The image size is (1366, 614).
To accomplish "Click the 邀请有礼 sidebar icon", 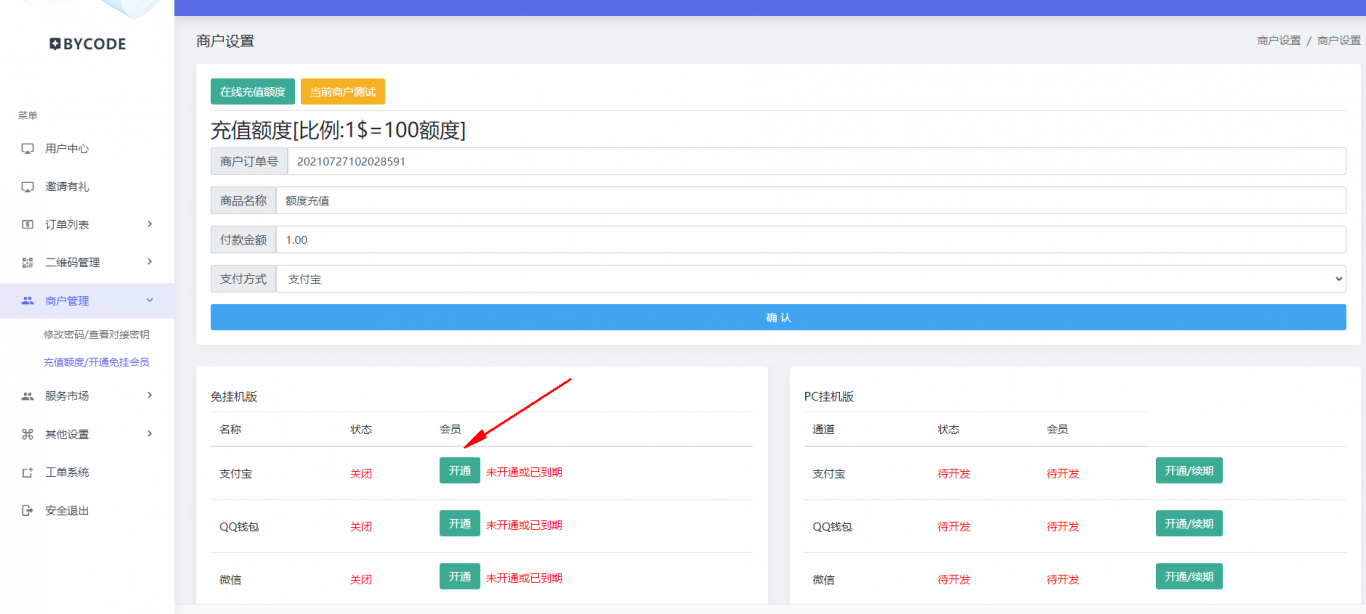I will [27, 187].
